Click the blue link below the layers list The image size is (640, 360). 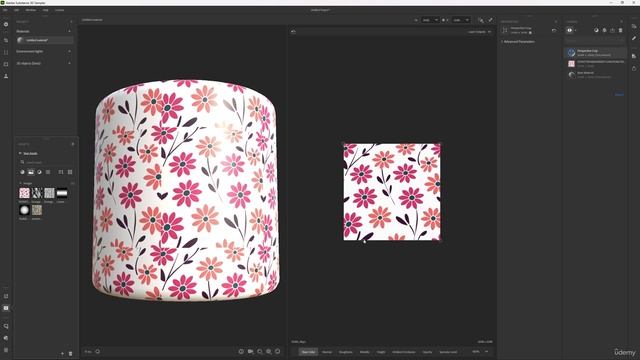[619, 95]
